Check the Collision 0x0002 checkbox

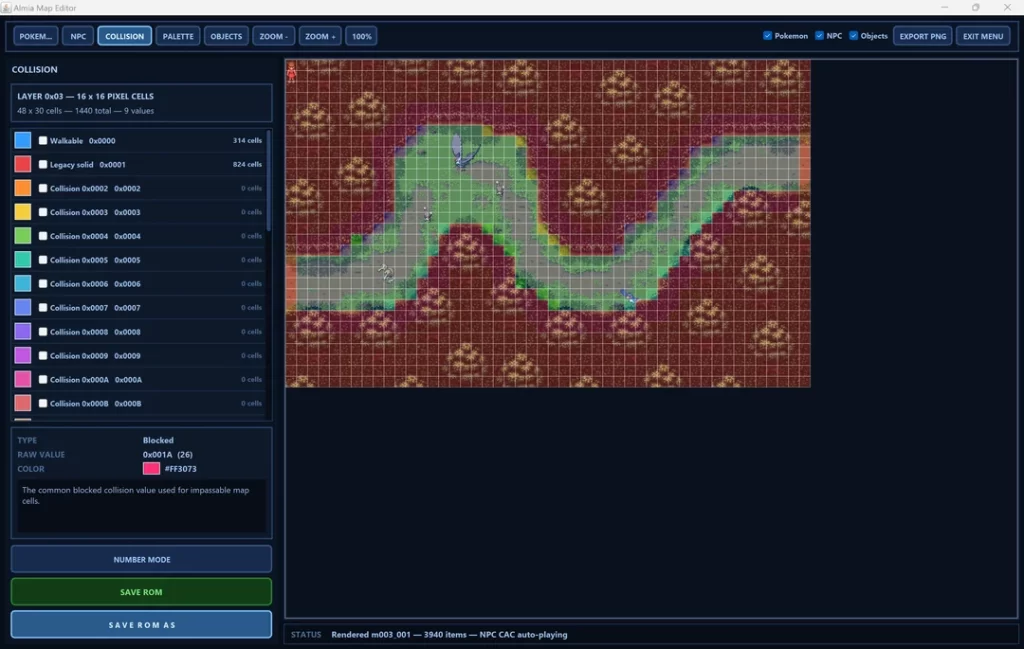(43, 188)
